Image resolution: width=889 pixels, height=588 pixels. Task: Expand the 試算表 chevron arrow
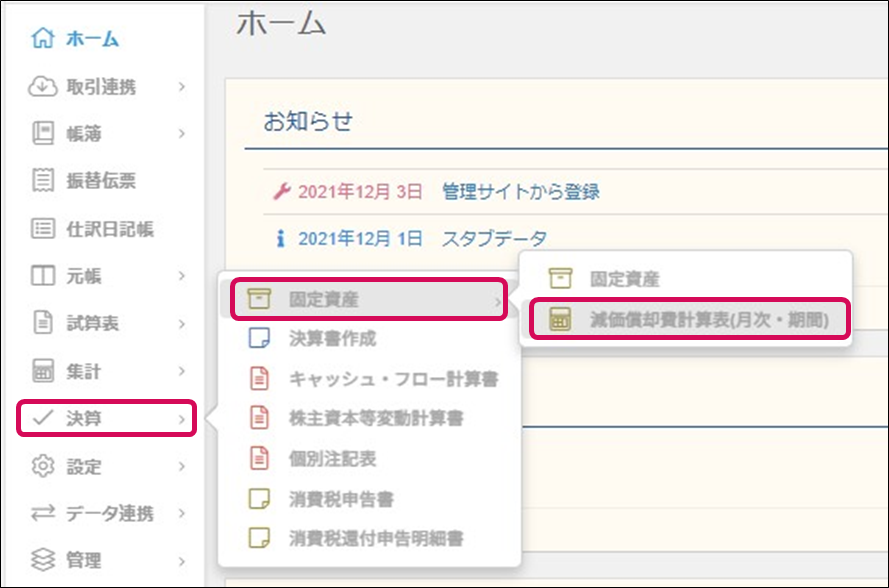click(181, 324)
